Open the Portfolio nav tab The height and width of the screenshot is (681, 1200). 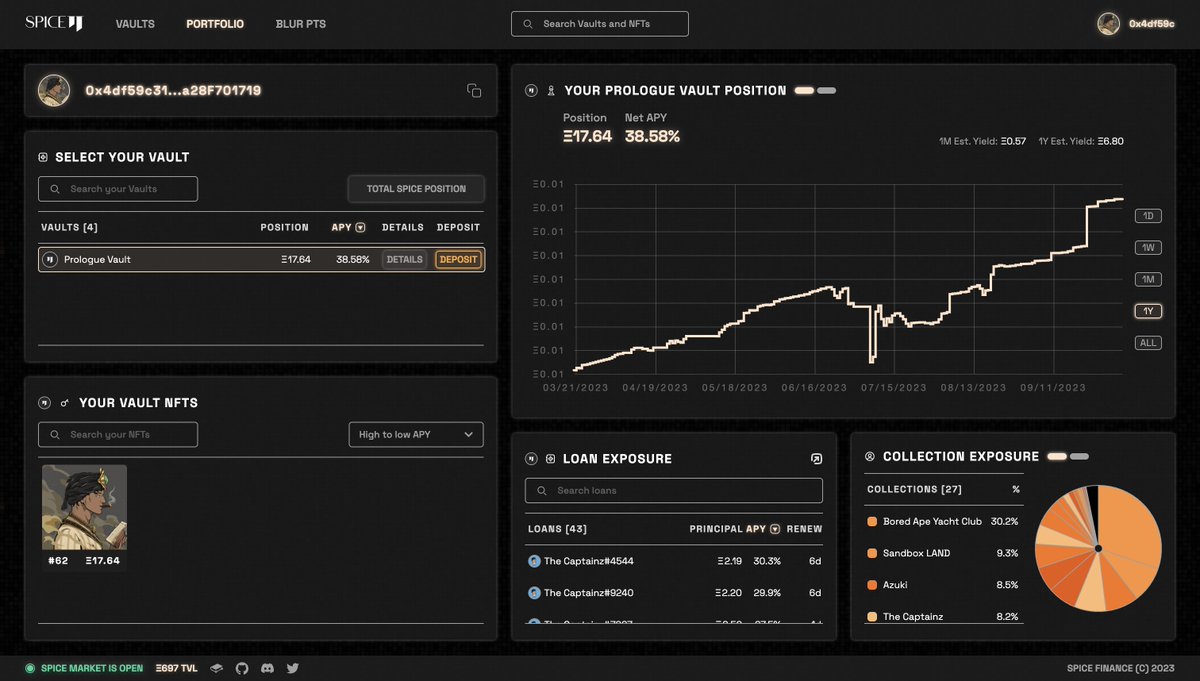coord(215,24)
